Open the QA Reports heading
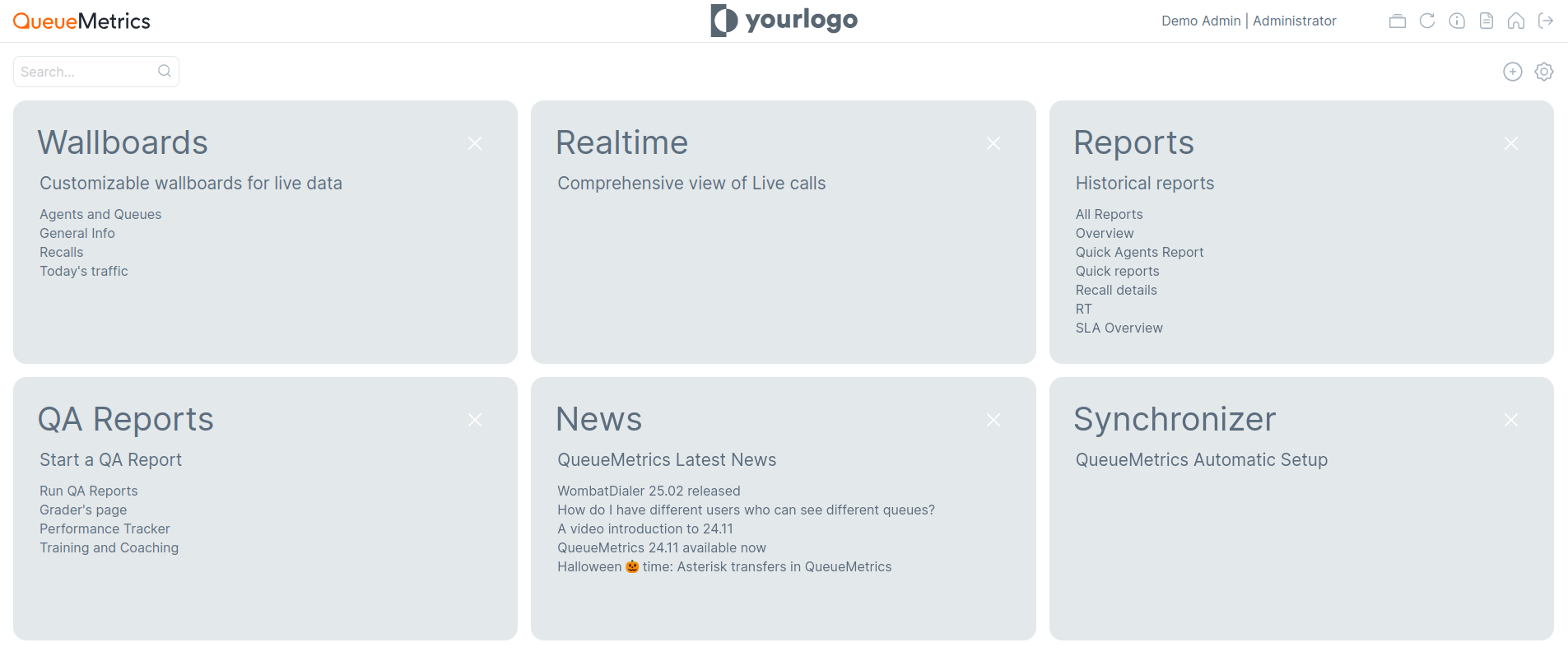 pyautogui.click(x=126, y=419)
